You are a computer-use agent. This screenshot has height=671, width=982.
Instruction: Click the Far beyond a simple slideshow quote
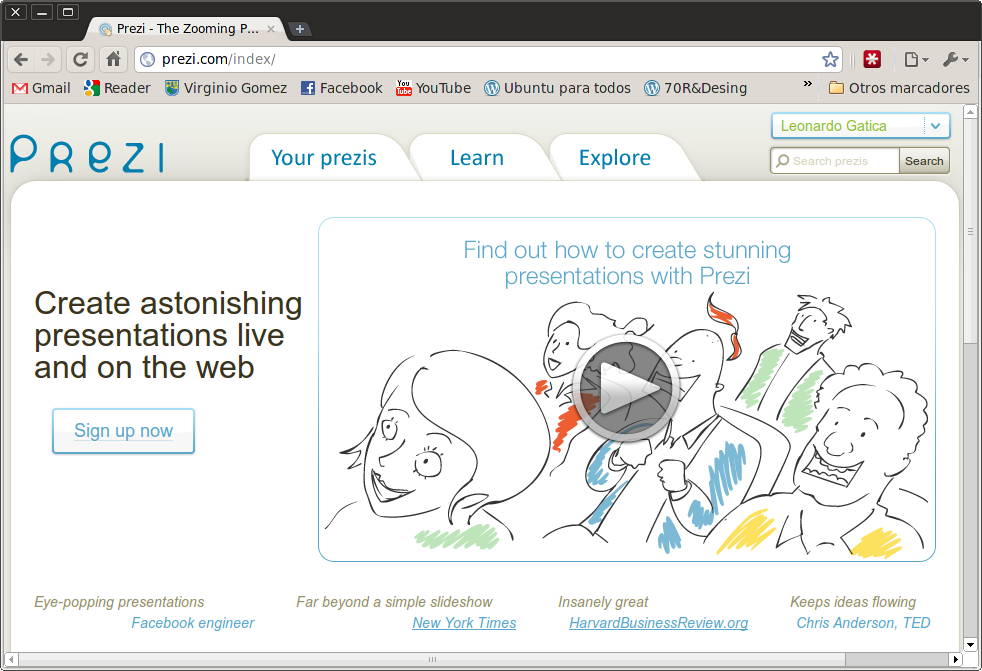pos(395,602)
